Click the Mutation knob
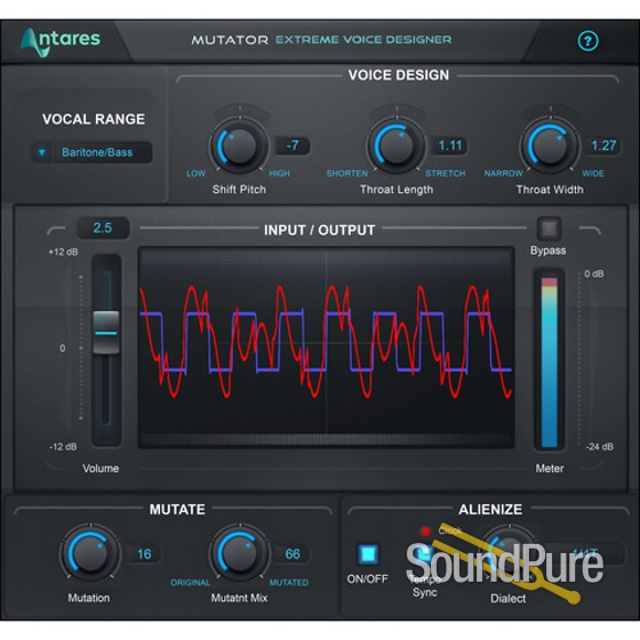This screenshot has width=640, height=640. [90, 553]
